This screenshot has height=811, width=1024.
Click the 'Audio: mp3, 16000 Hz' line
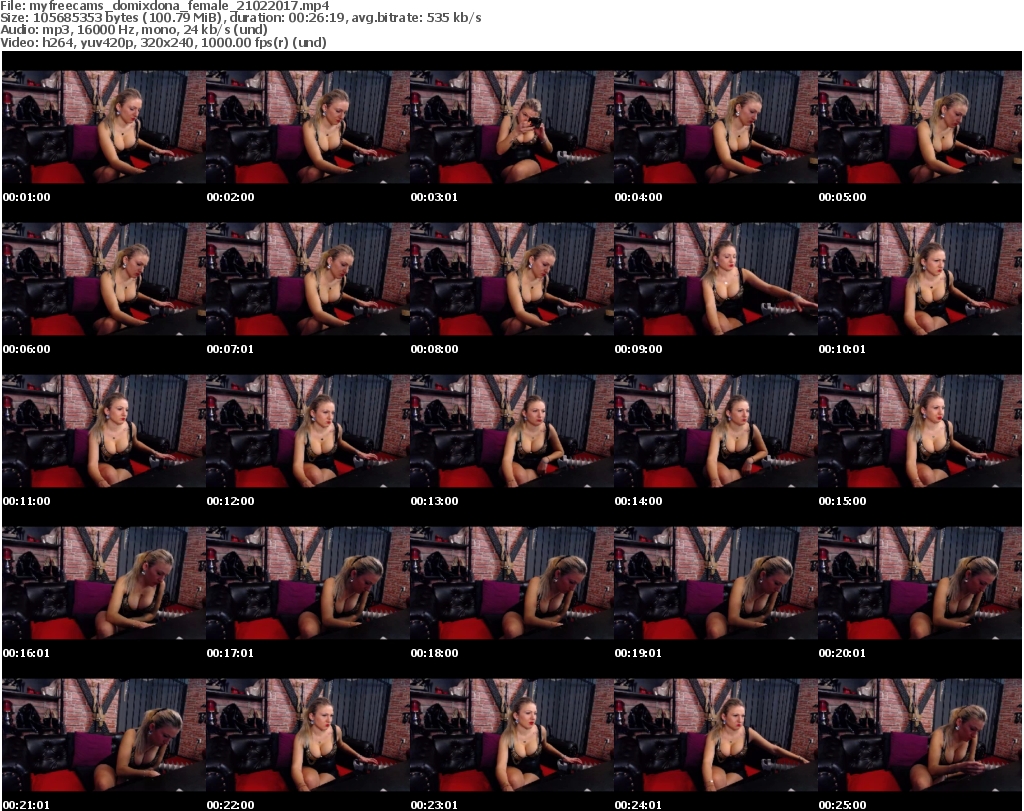(x=134, y=29)
